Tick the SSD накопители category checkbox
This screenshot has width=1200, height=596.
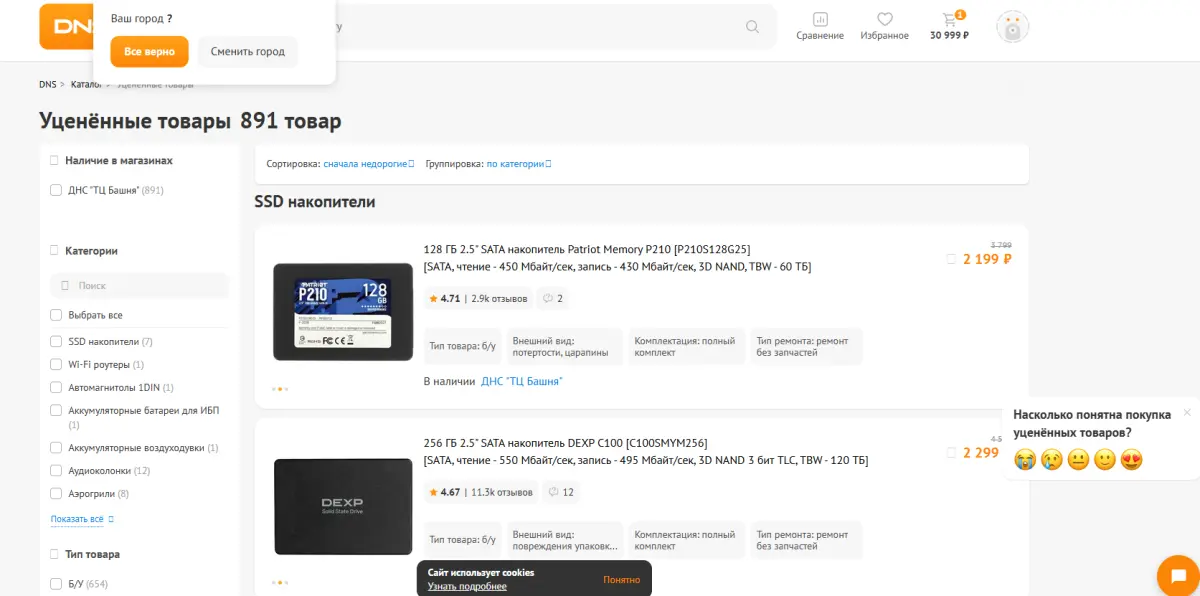[x=56, y=341]
